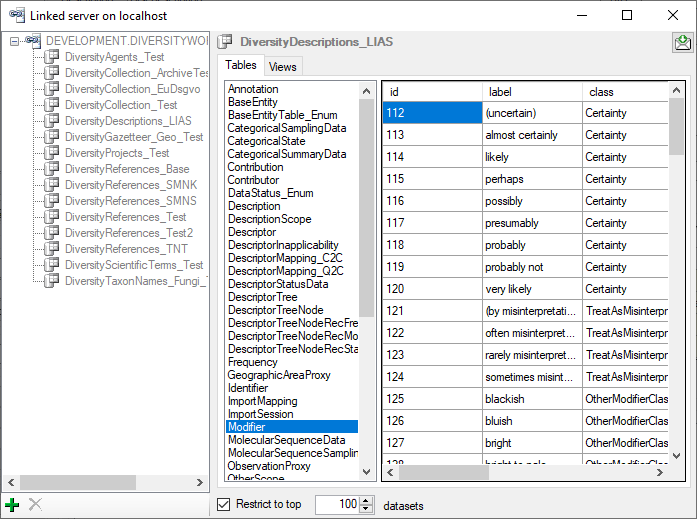
Task: Select the Identifier table
Action: tap(248, 388)
